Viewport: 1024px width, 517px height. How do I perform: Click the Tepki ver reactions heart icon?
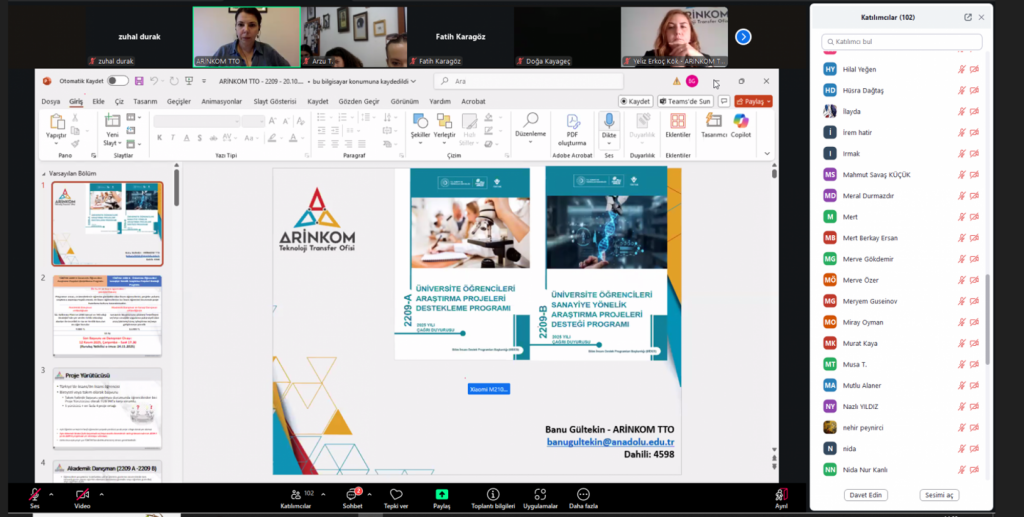(396, 495)
